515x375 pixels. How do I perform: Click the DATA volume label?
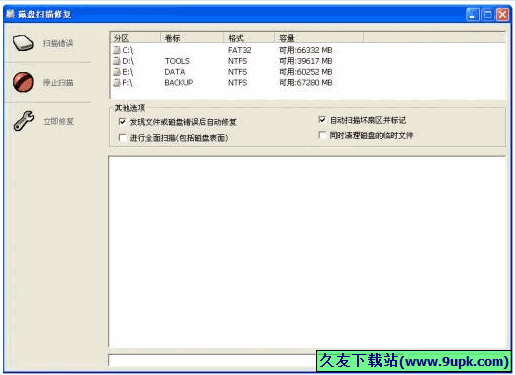click(x=175, y=72)
